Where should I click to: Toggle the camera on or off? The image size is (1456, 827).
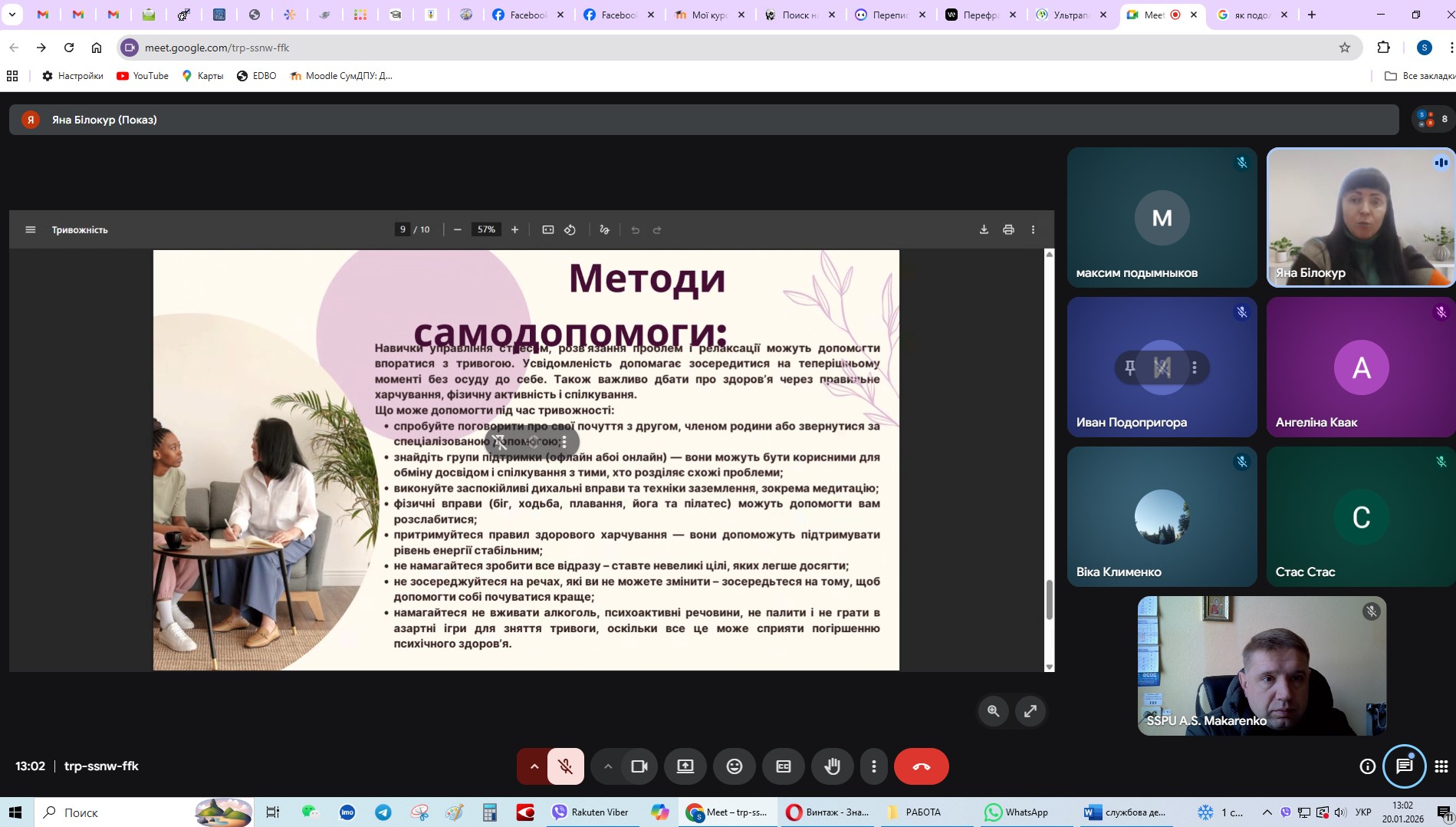(639, 766)
